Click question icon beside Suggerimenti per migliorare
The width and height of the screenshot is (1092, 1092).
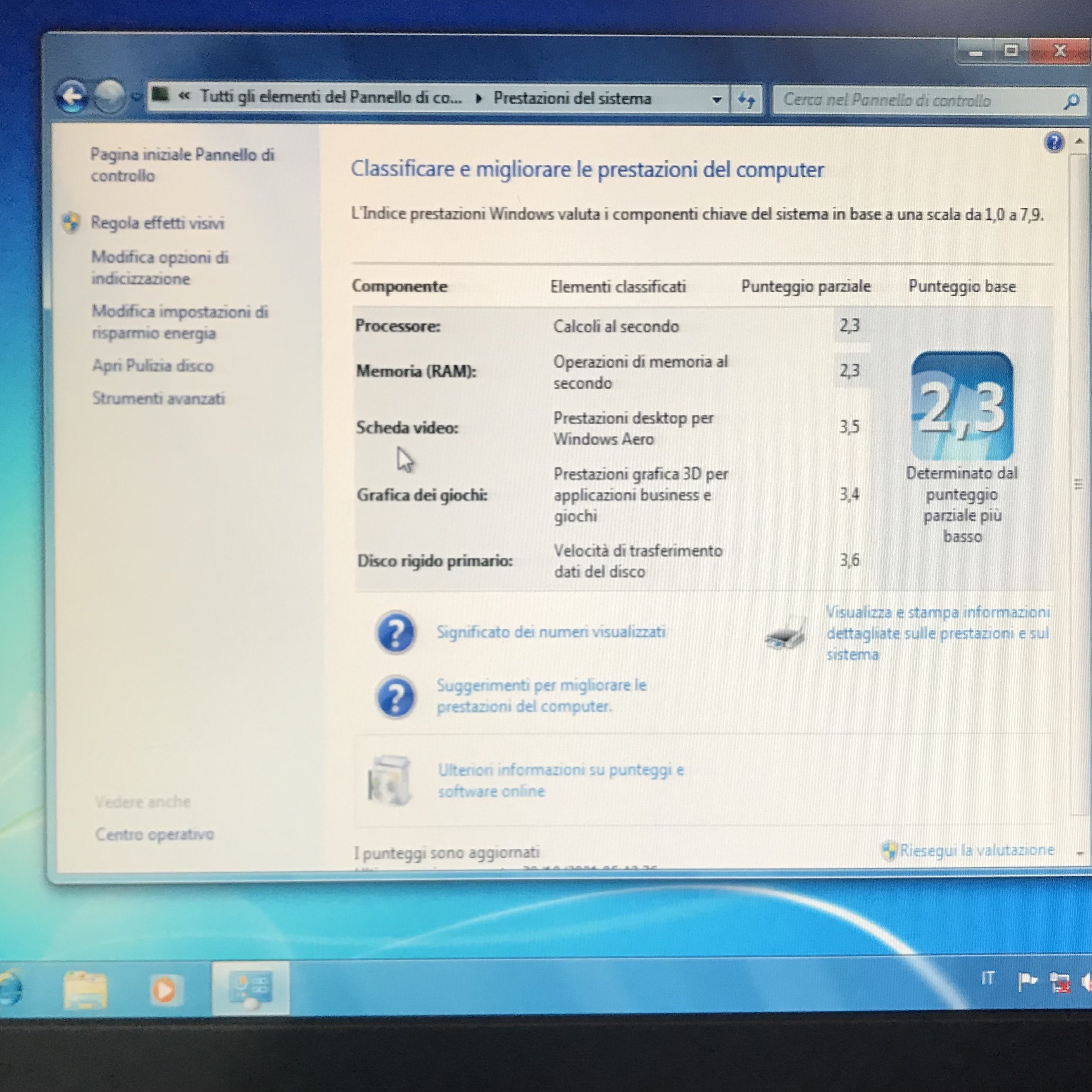pos(395,696)
